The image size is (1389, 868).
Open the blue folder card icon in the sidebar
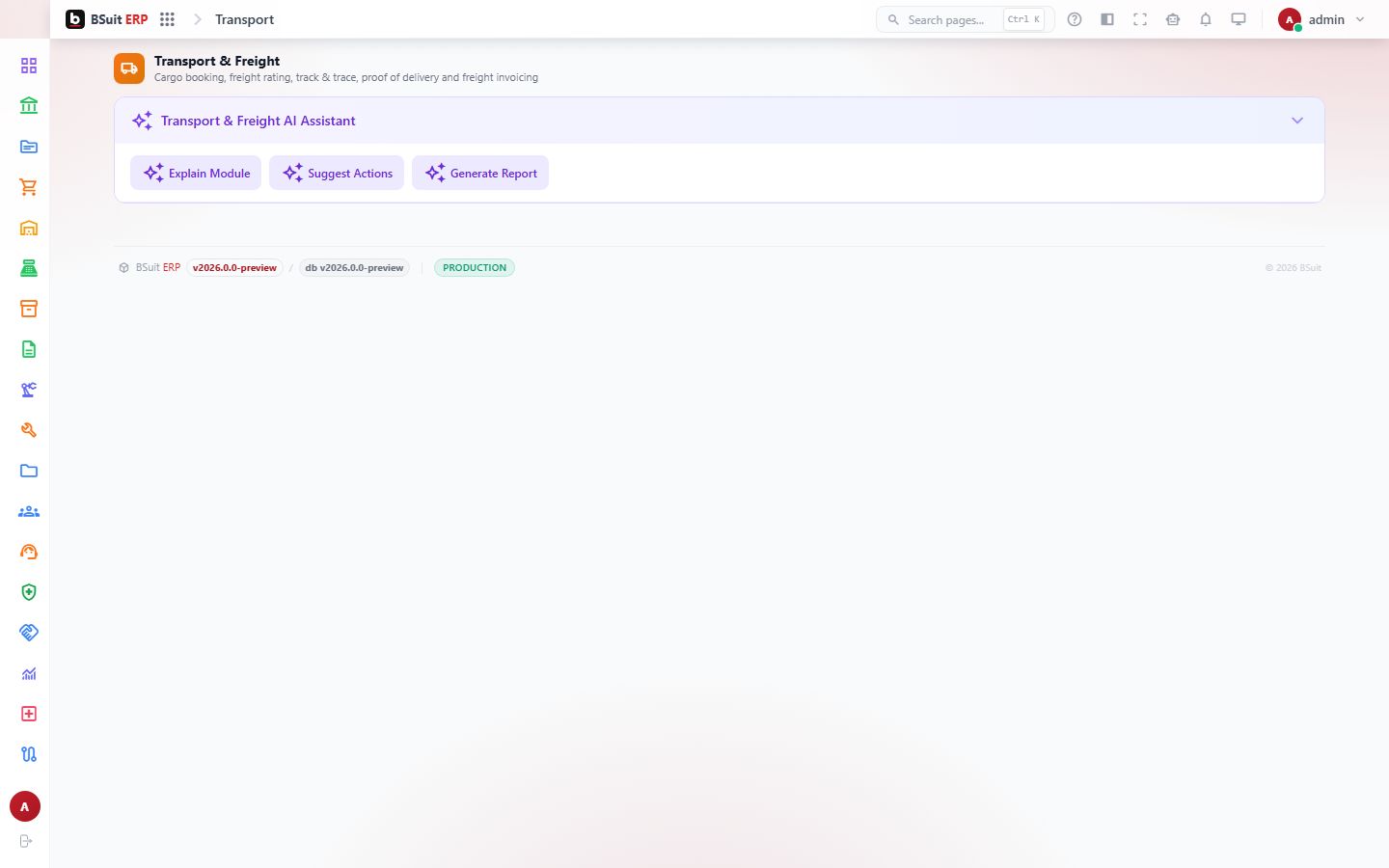click(29, 147)
